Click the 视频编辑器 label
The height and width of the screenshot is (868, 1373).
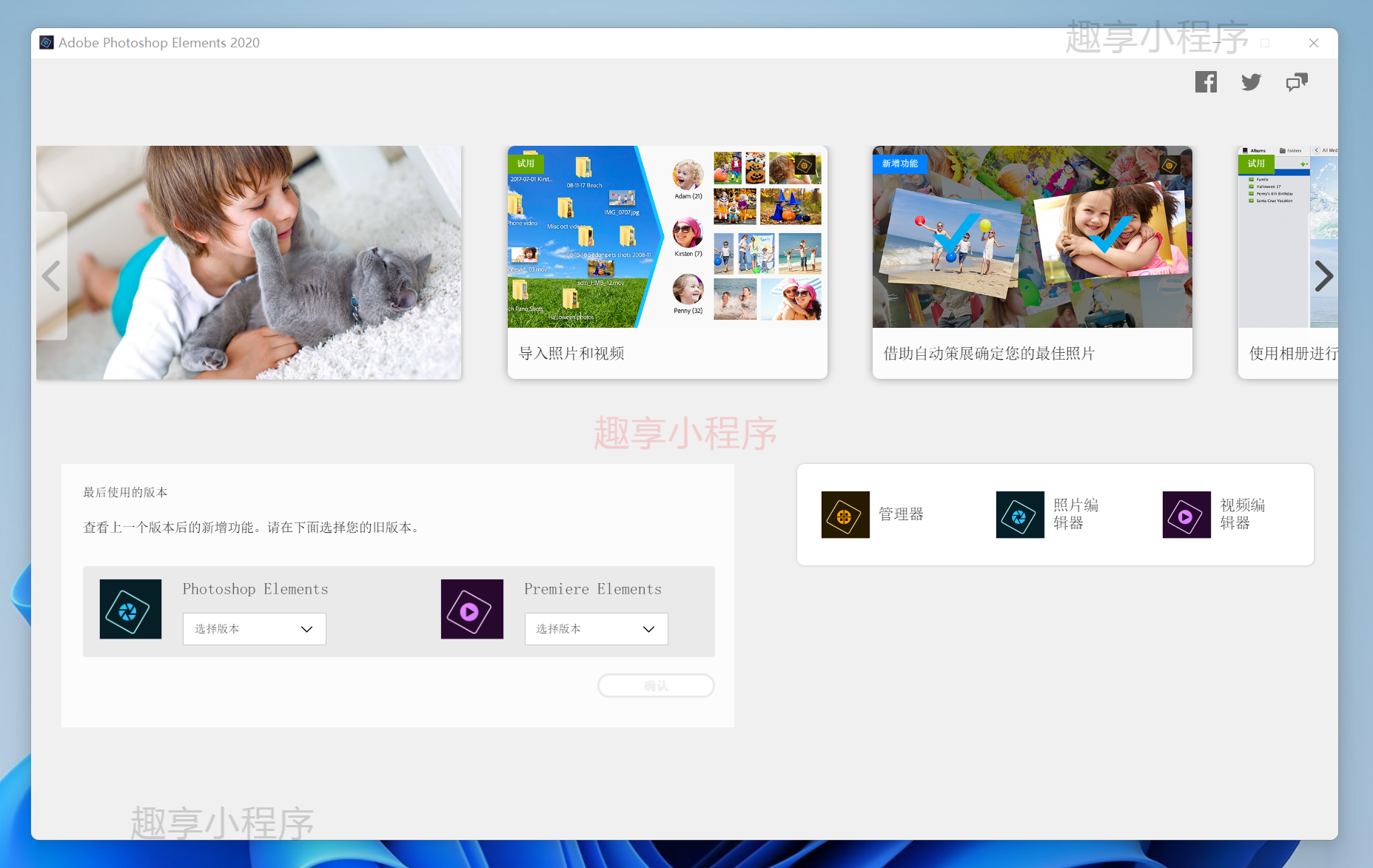[1242, 514]
